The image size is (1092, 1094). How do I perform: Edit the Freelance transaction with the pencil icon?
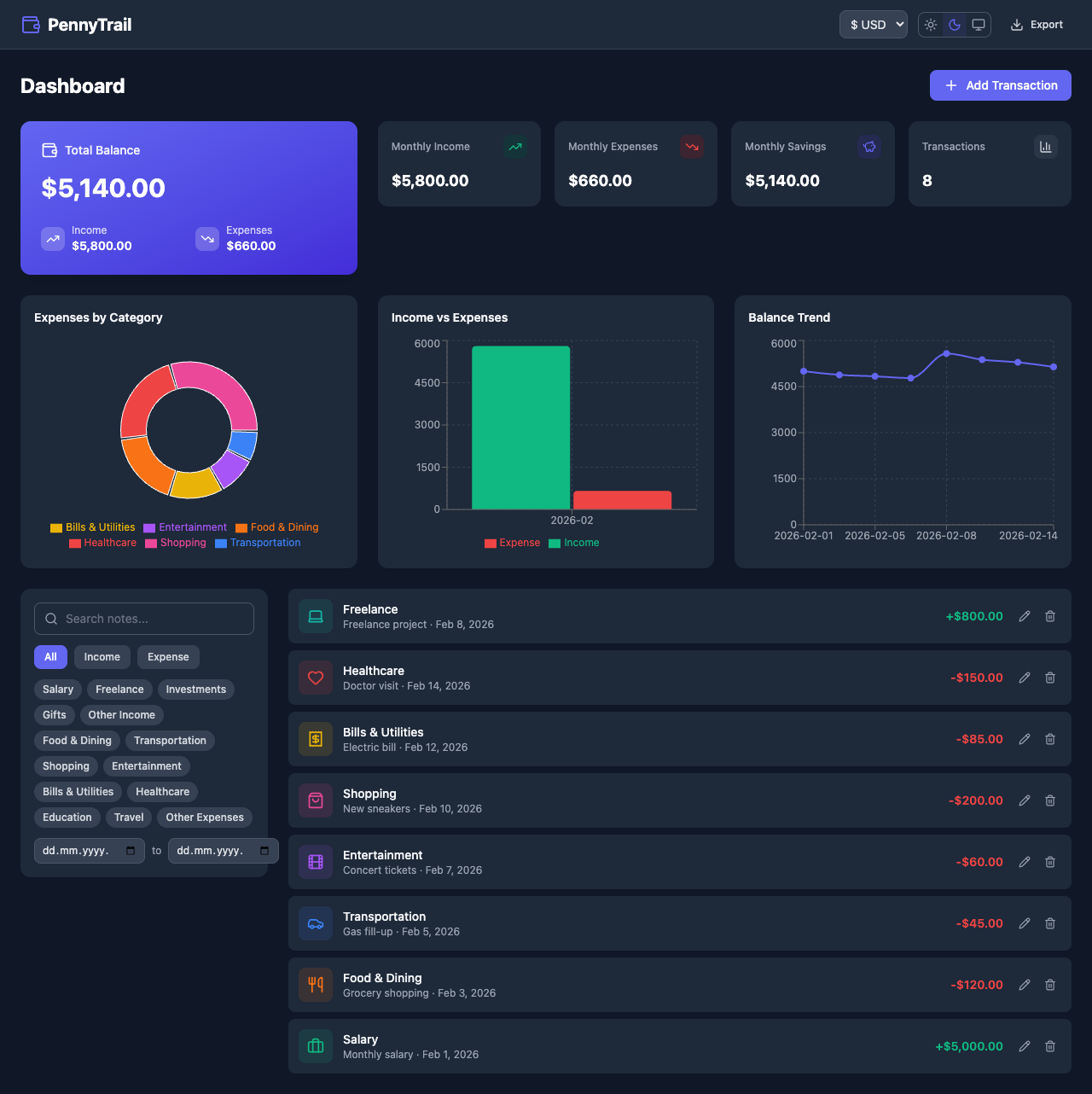[x=1024, y=616]
